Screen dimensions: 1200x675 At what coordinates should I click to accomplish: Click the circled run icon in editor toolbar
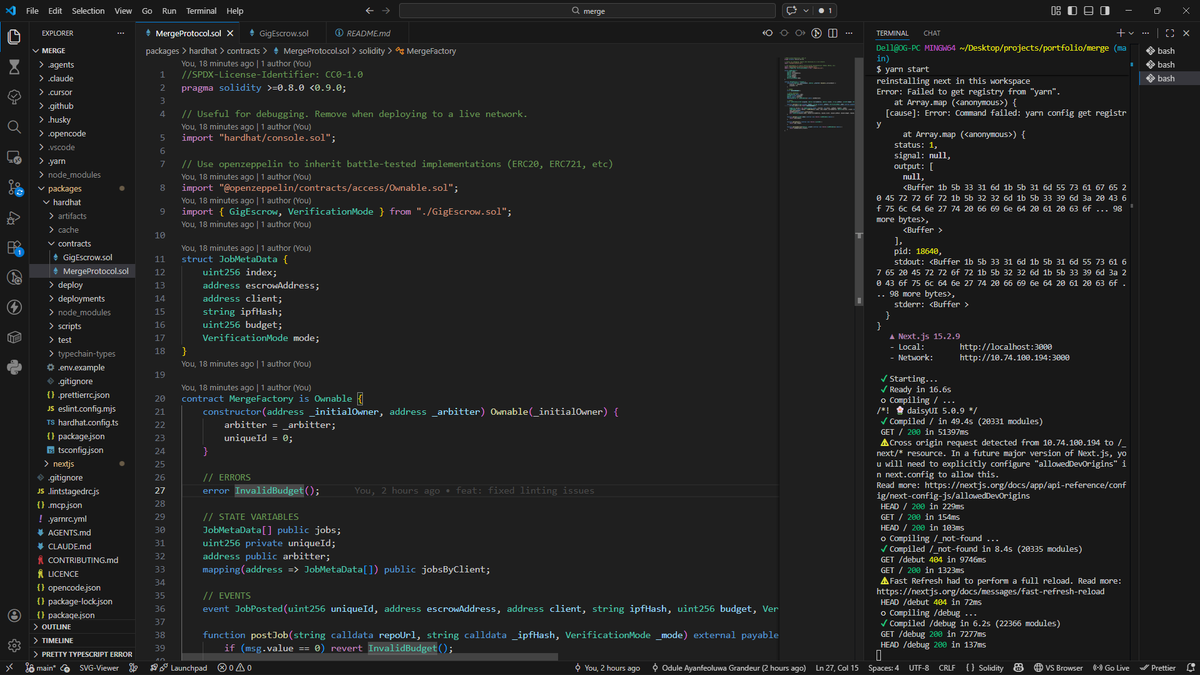pyautogui.click(x=817, y=33)
